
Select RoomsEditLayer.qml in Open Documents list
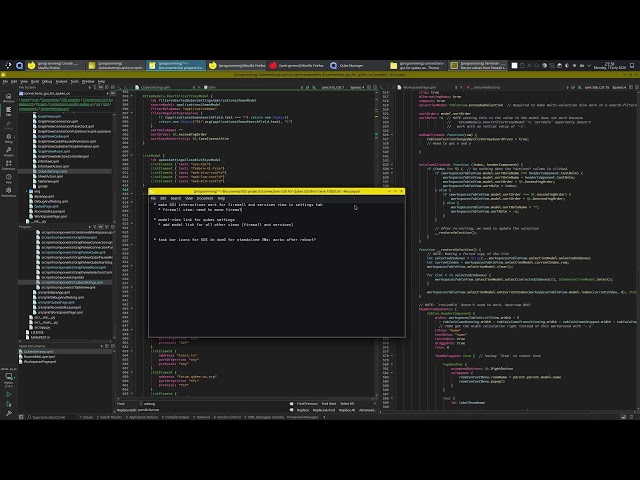[39, 357]
